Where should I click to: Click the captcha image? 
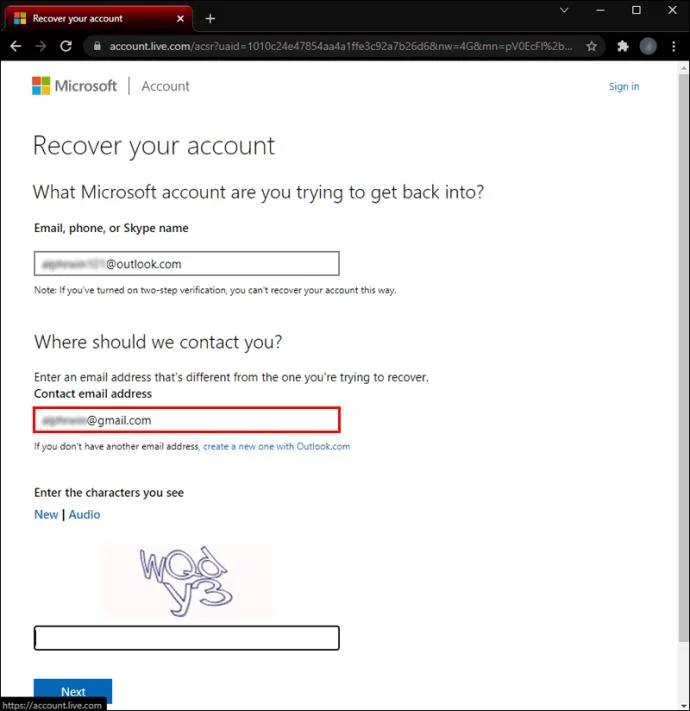[x=186, y=581]
